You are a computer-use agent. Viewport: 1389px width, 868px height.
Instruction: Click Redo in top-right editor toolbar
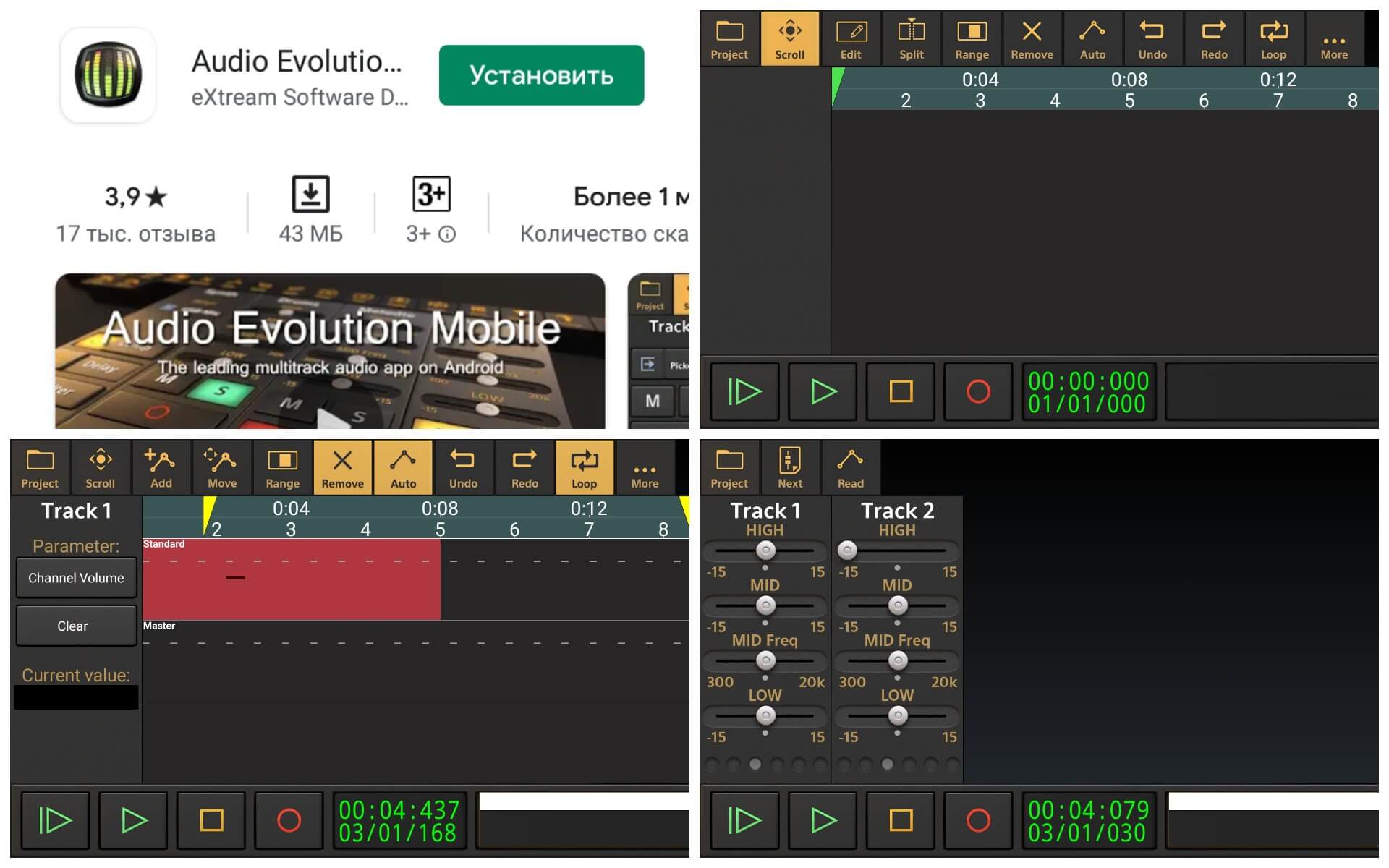tap(1214, 39)
